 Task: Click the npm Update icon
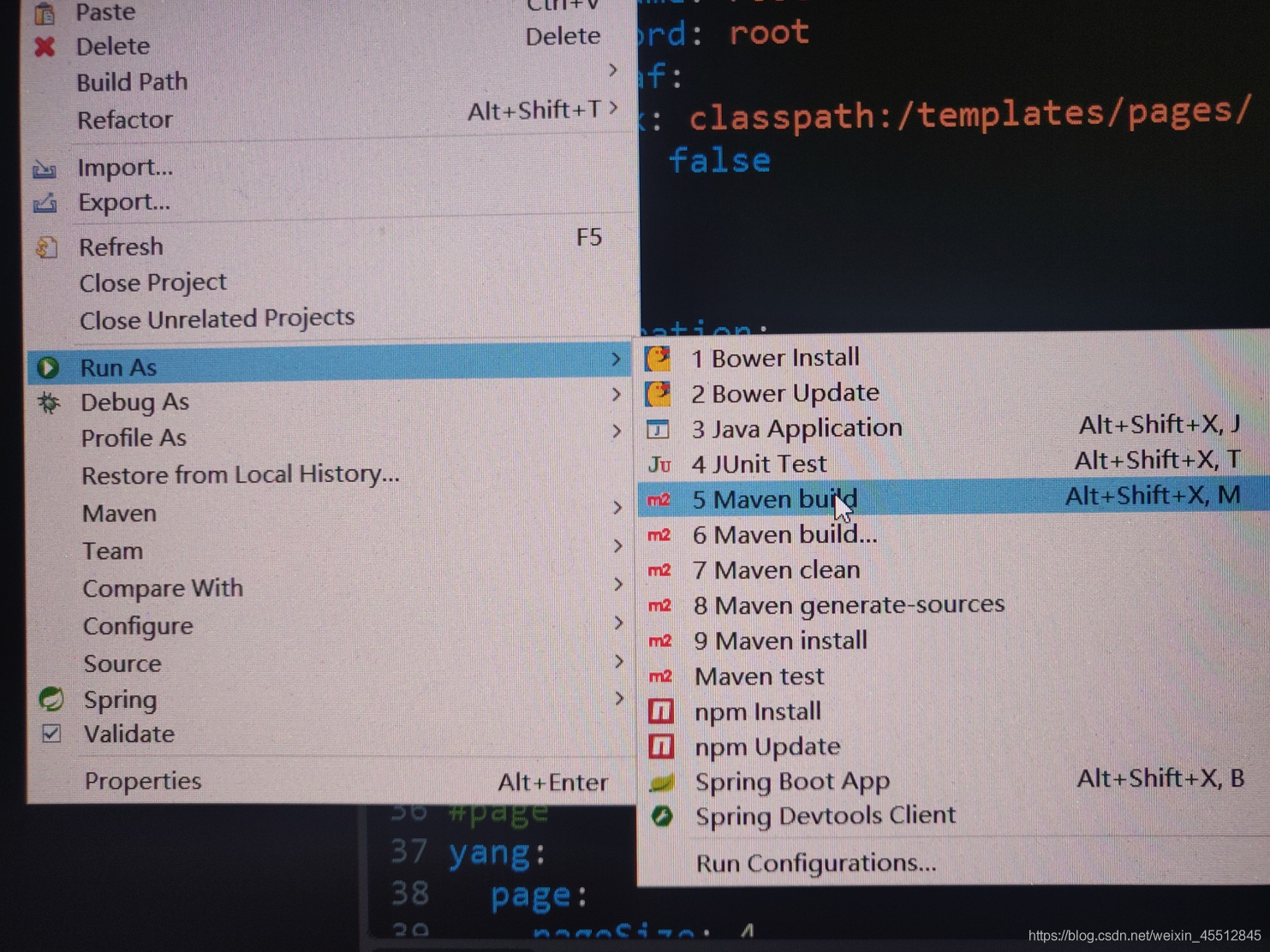(661, 747)
